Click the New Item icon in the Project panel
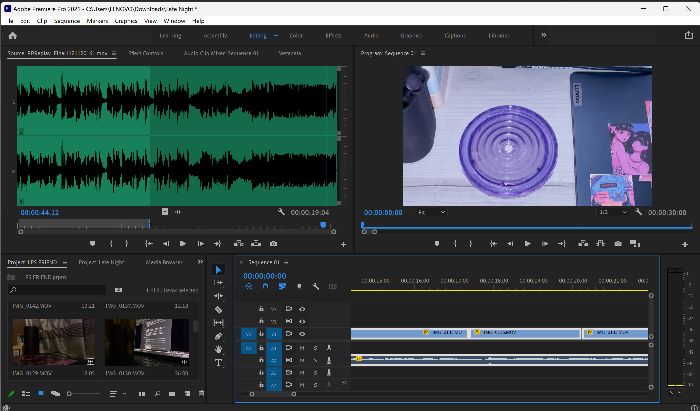The height and width of the screenshot is (411, 700). (x=187, y=394)
